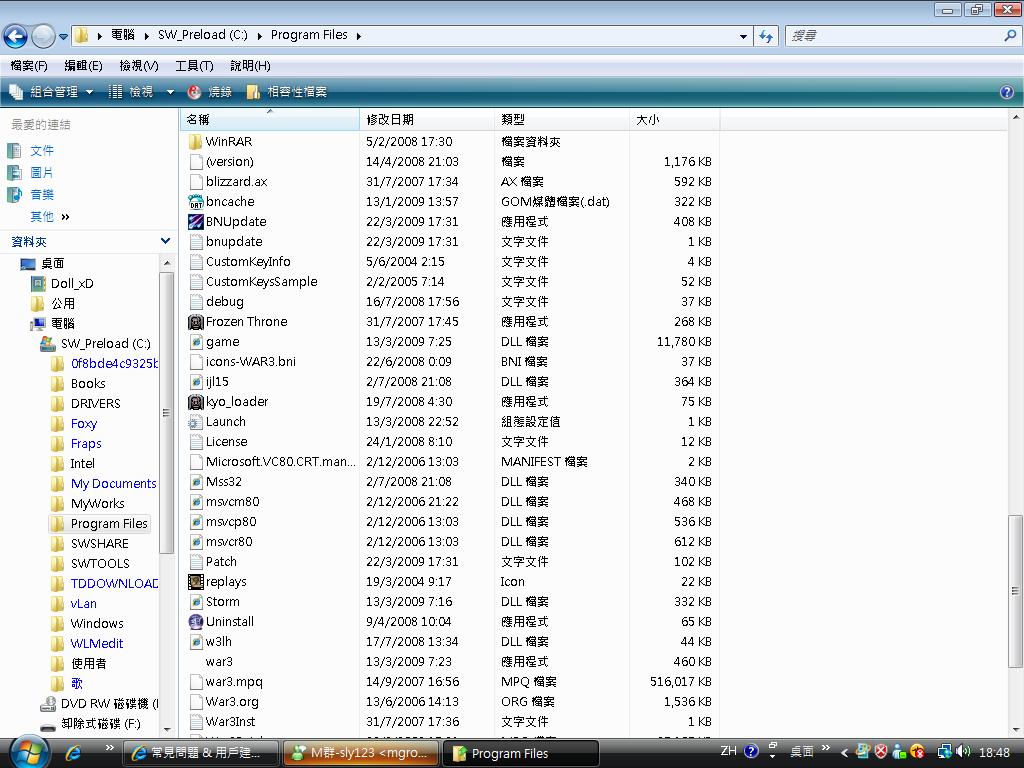This screenshot has height=768, width=1024.
Task: Click the bncache GOM media file icon
Action: (196, 202)
